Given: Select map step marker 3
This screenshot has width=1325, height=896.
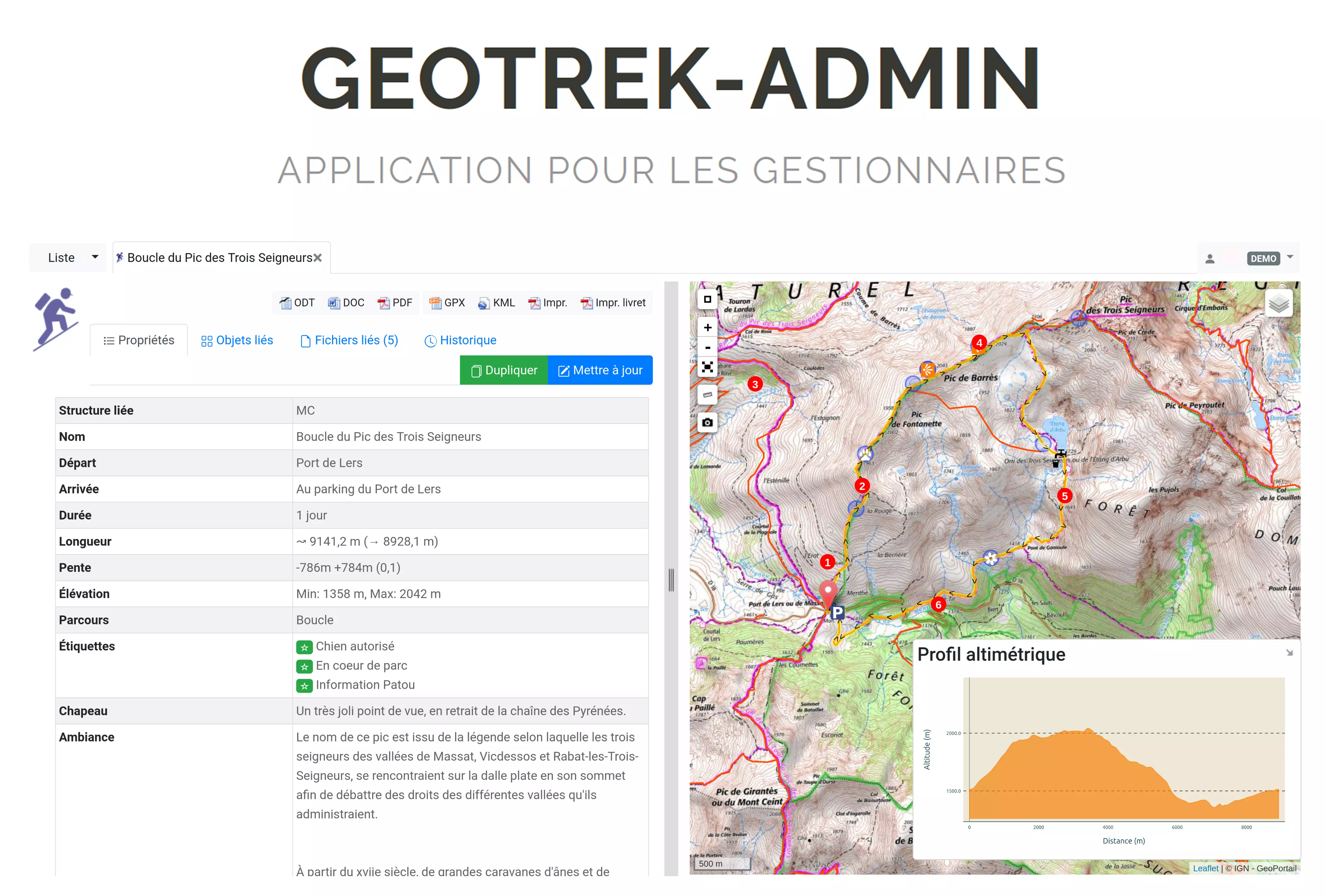Looking at the screenshot, I should [755, 384].
